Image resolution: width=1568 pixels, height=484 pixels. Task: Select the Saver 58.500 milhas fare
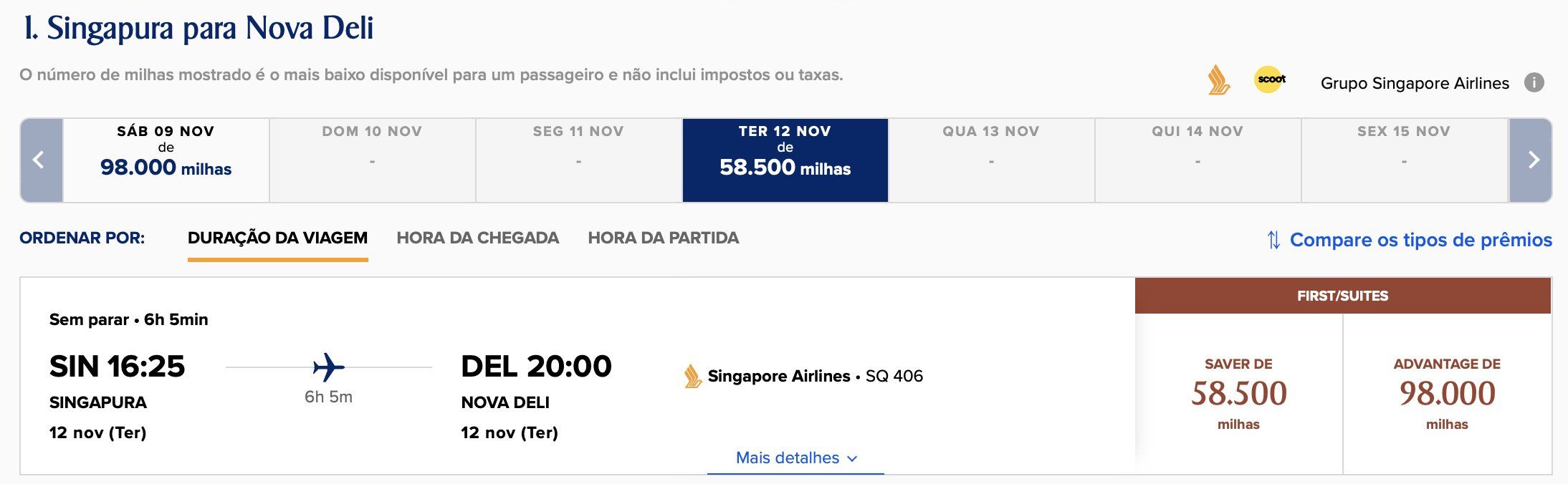pyautogui.click(x=1239, y=394)
